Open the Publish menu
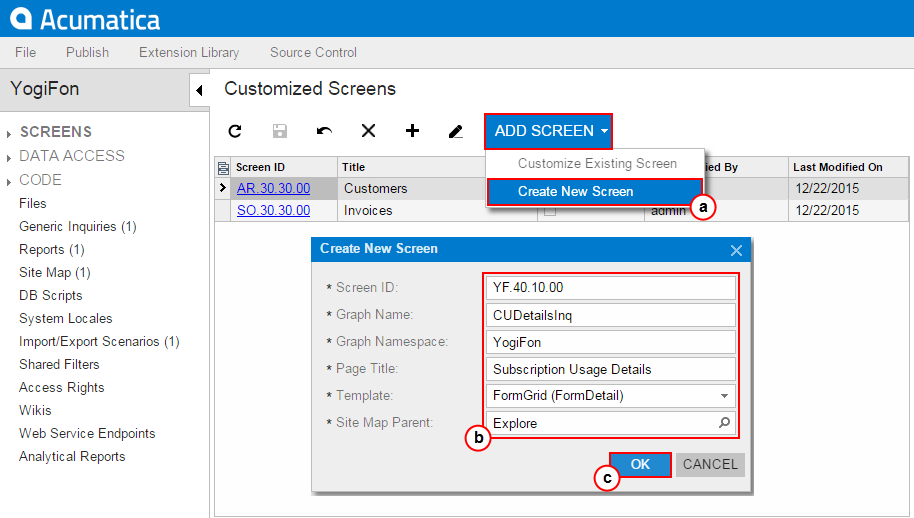914x518 pixels. pos(87,52)
